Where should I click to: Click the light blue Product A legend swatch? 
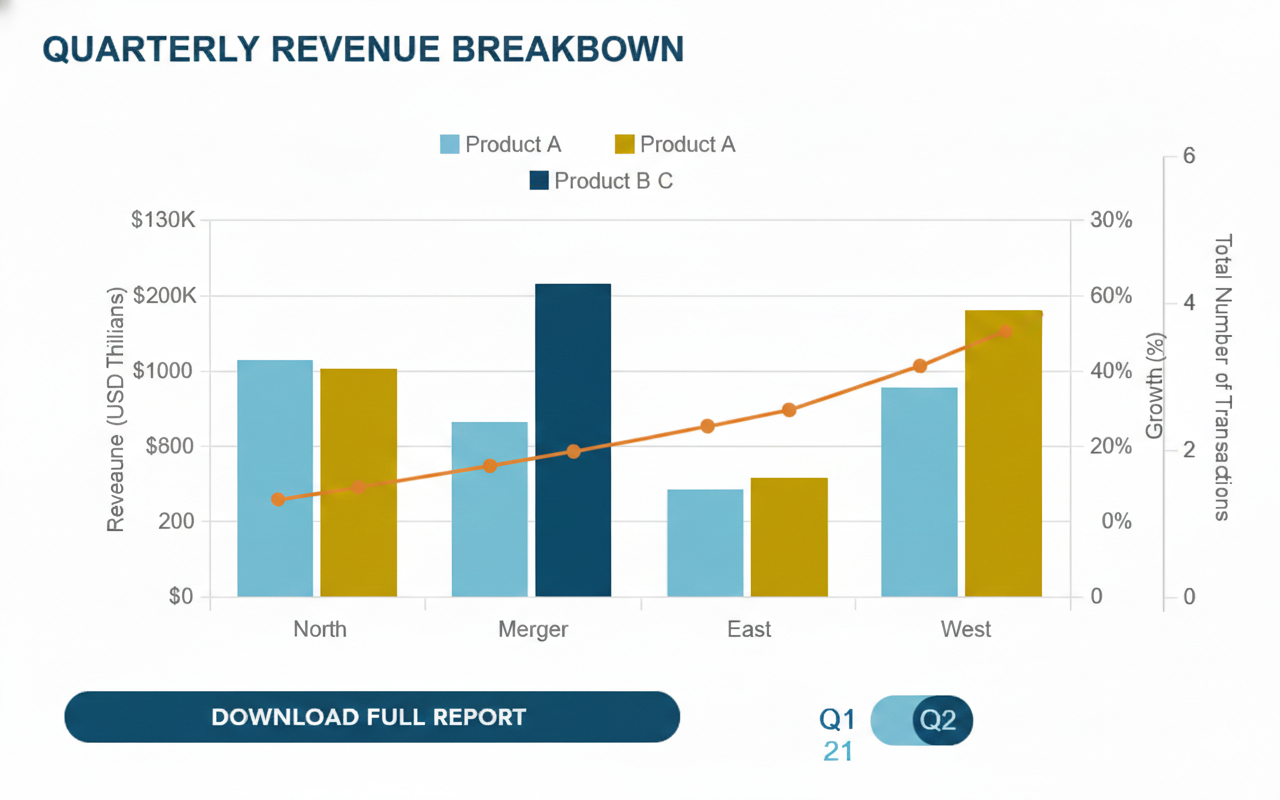click(450, 144)
